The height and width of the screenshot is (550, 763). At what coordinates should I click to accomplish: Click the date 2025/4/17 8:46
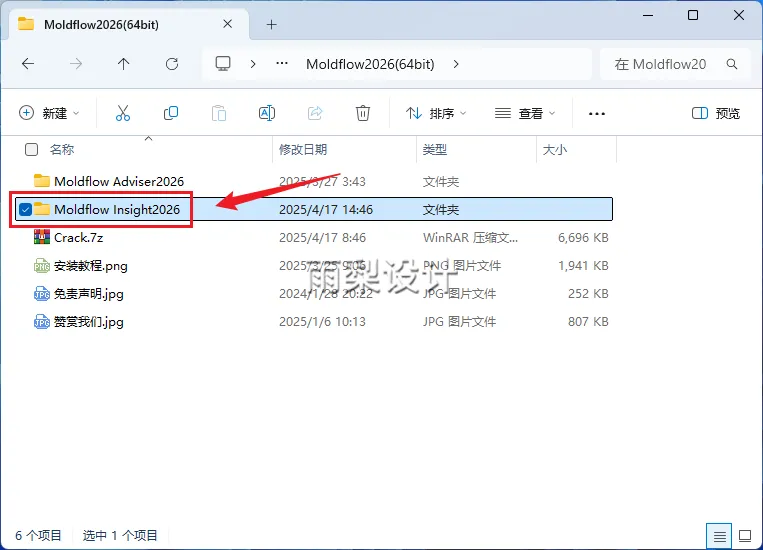coord(322,238)
